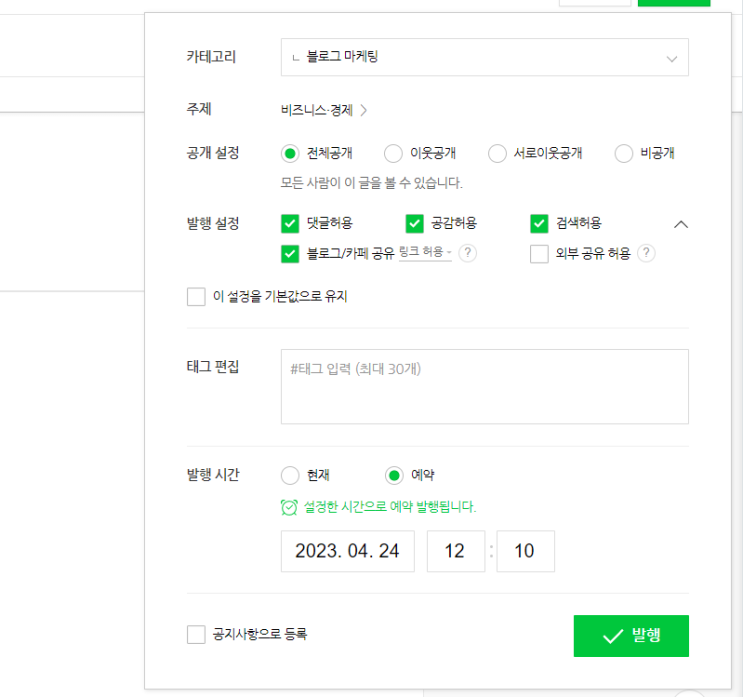
Task: Open the 비즈니스·경제 topic selector
Action: [325, 111]
